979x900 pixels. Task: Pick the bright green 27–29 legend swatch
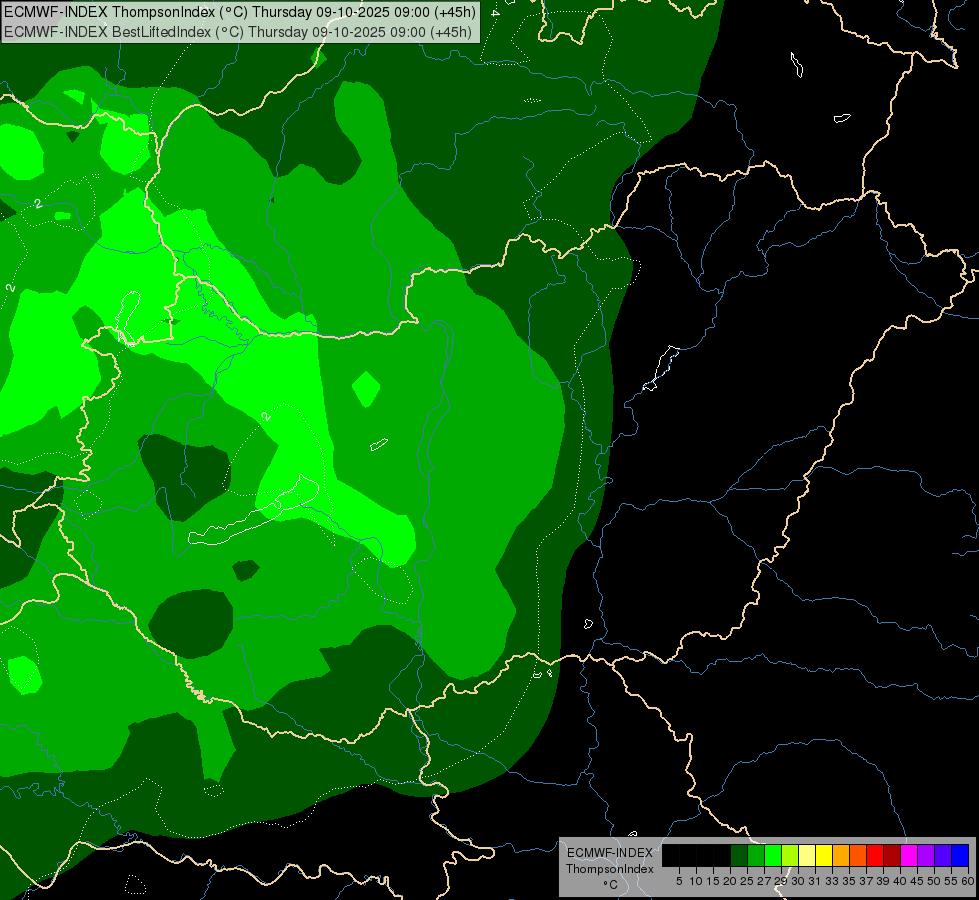click(x=773, y=855)
